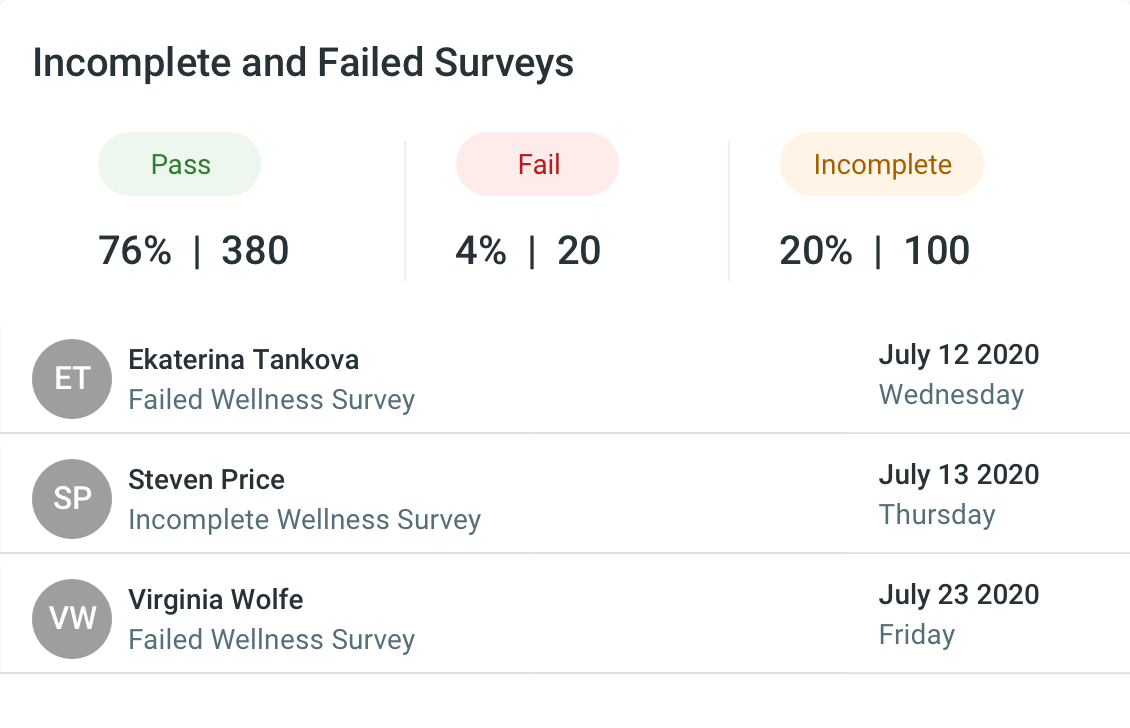
Task: Open Steven Price's Incomplete Wellness Survey
Action: point(304,520)
